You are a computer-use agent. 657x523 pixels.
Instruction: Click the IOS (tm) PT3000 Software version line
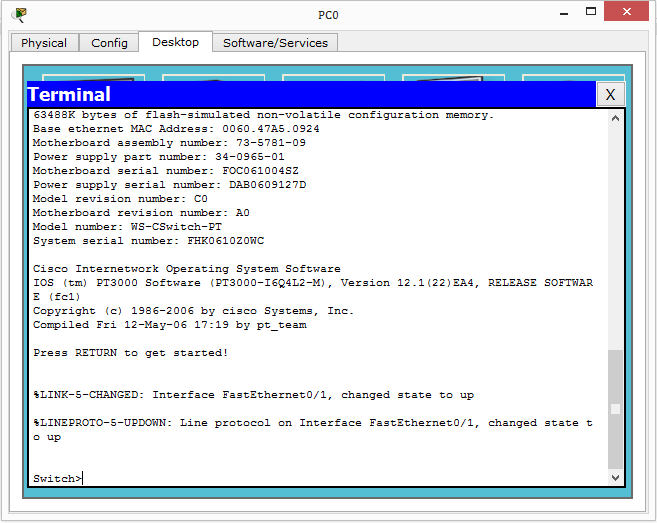tap(313, 290)
